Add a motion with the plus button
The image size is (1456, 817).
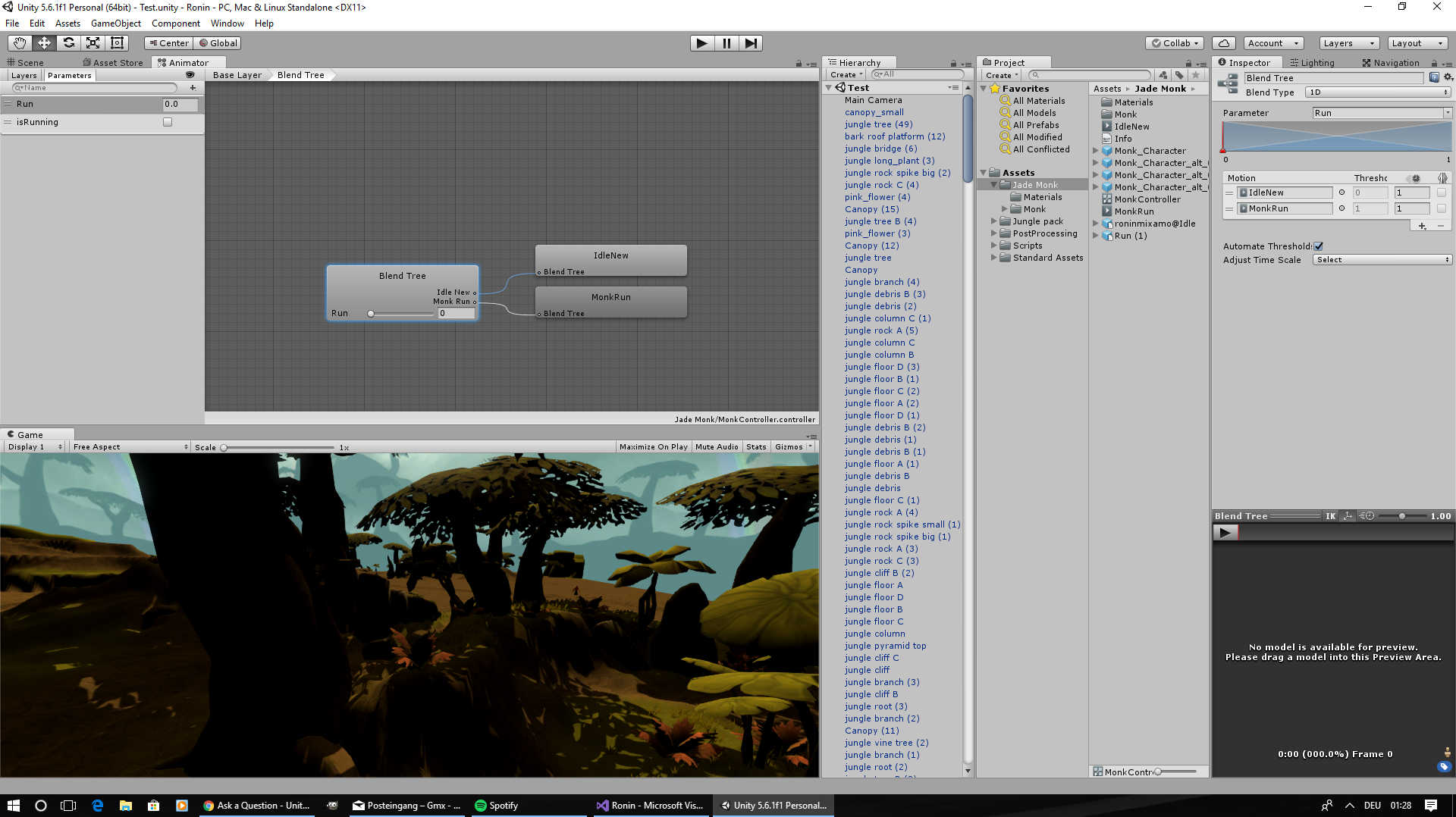(1422, 226)
